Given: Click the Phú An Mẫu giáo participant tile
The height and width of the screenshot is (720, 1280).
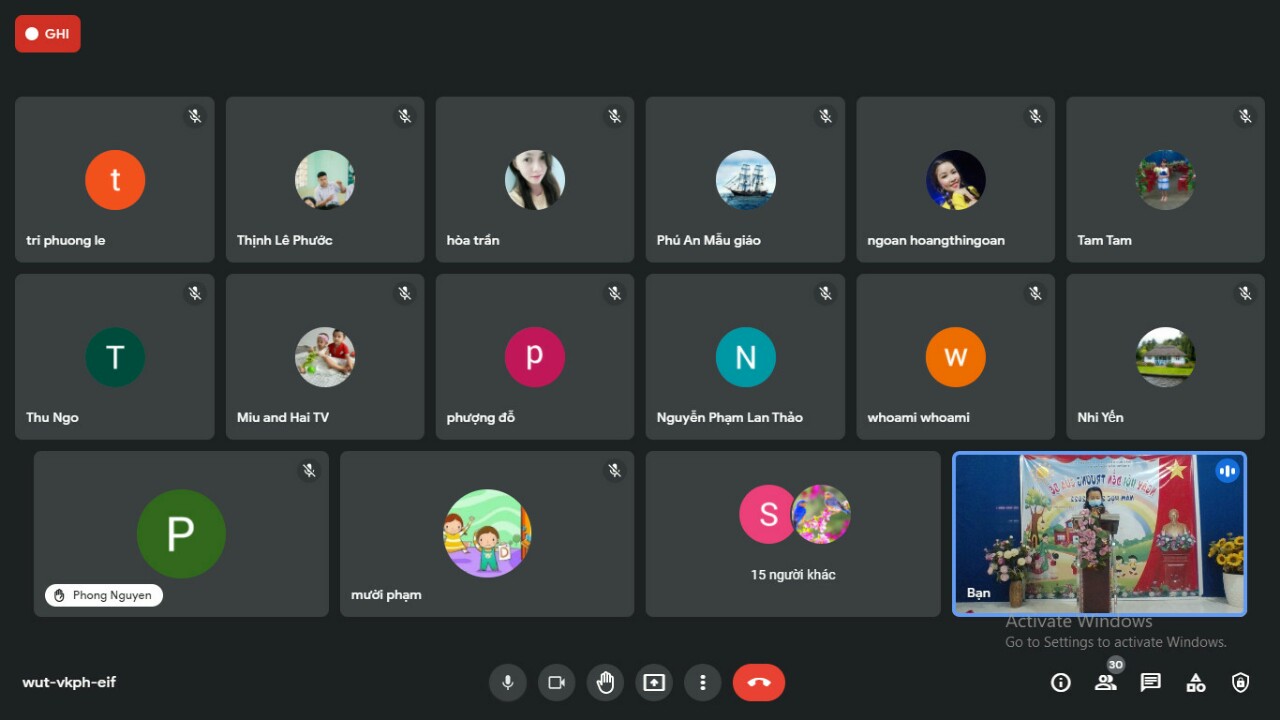Looking at the screenshot, I should [745, 180].
